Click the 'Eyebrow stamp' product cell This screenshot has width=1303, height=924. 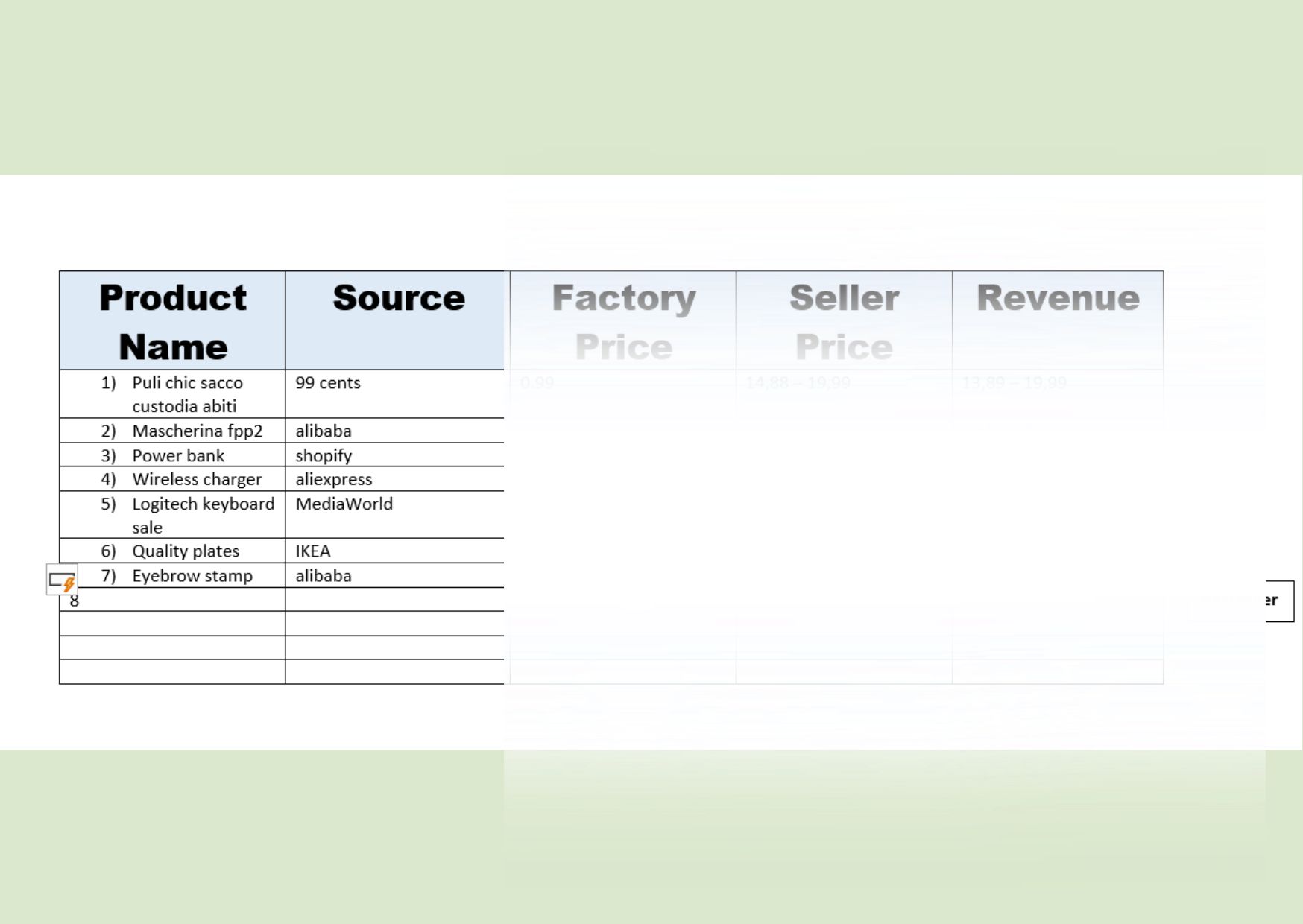tap(192, 576)
